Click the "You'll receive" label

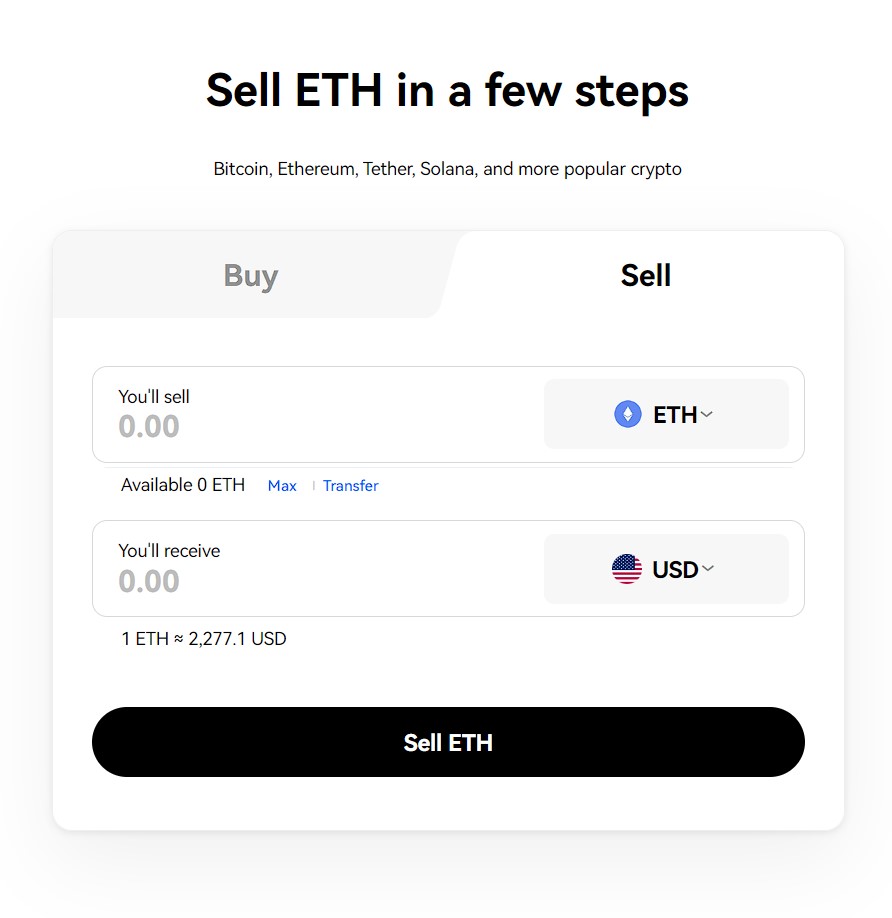(x=169, y=551)
